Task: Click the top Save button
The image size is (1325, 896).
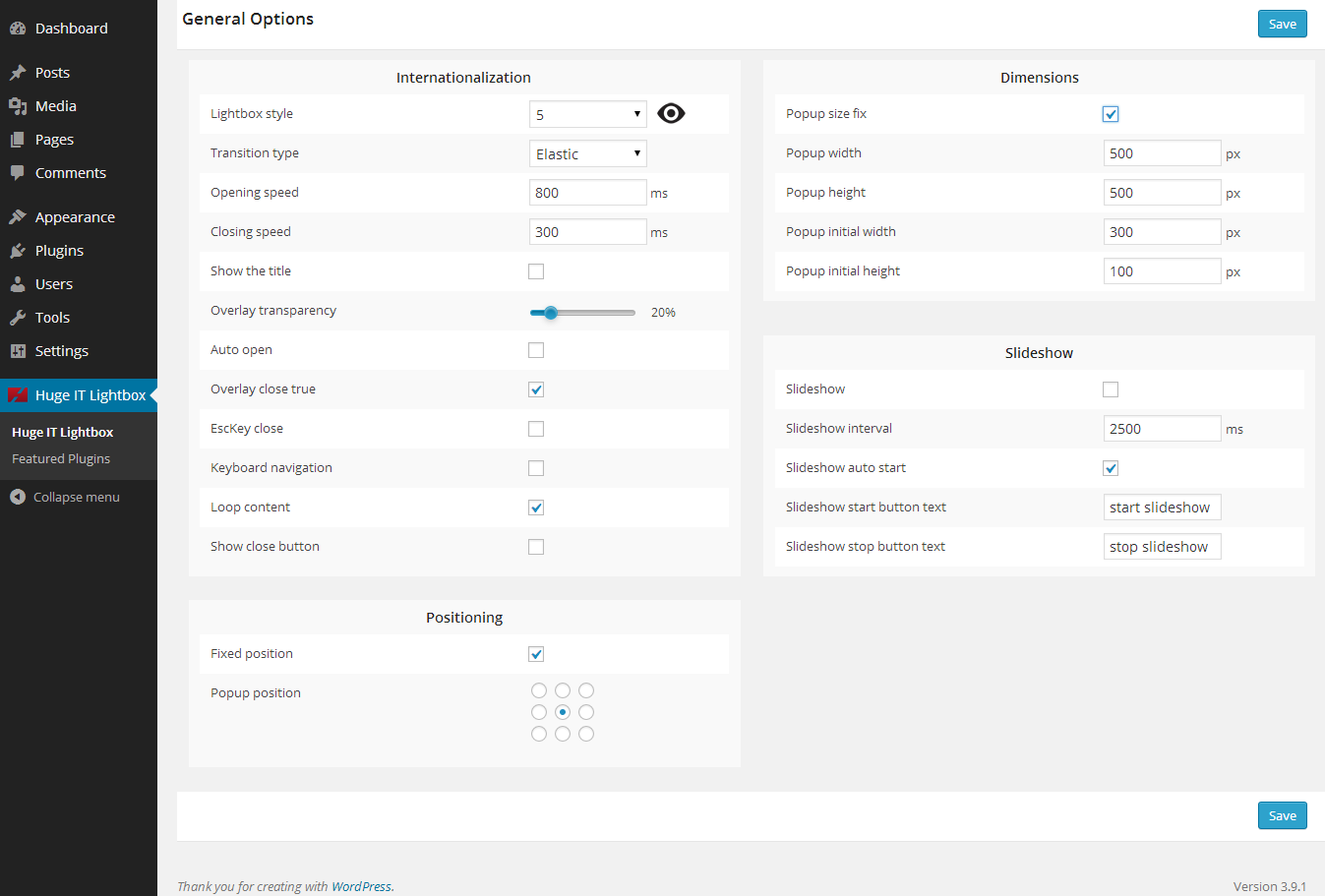Action: (x=1283, y=24)
